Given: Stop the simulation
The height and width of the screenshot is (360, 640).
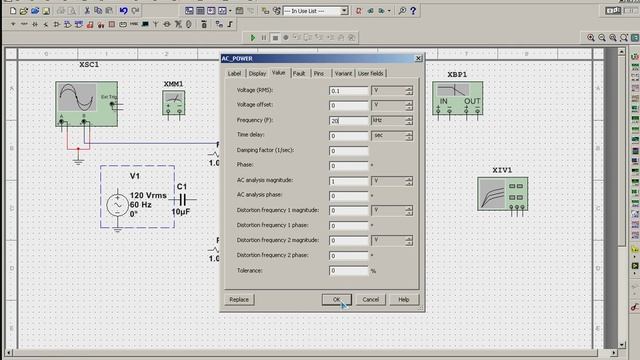Looking at the screenshot, I should coord(275,38).
